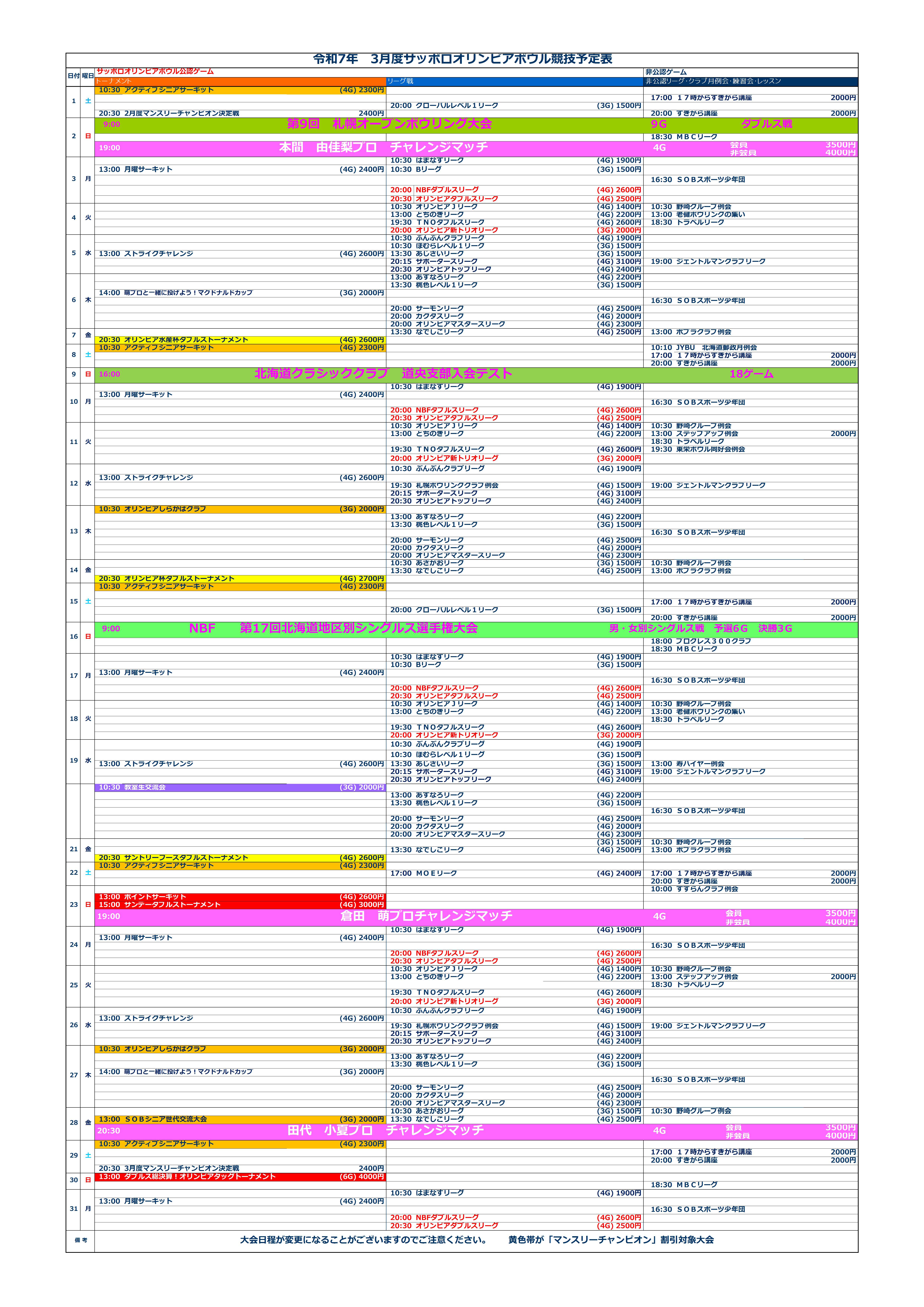Select the blue "リーグ戦" header cell
Viewport: 924px width, 1307px height.
tap(515, 81)
